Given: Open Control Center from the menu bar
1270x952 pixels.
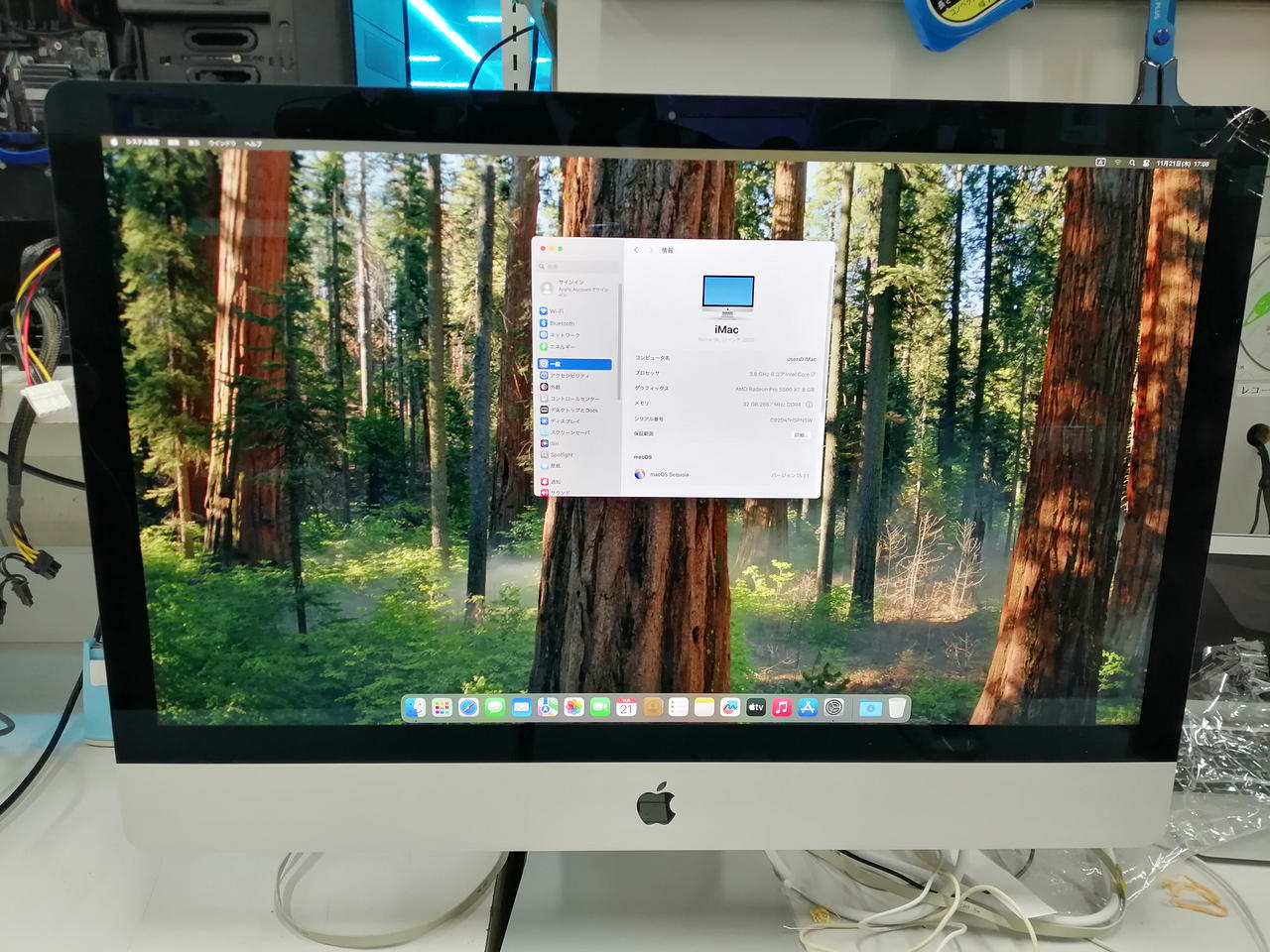Looking at the screenshot, I should click(1146, 162).
